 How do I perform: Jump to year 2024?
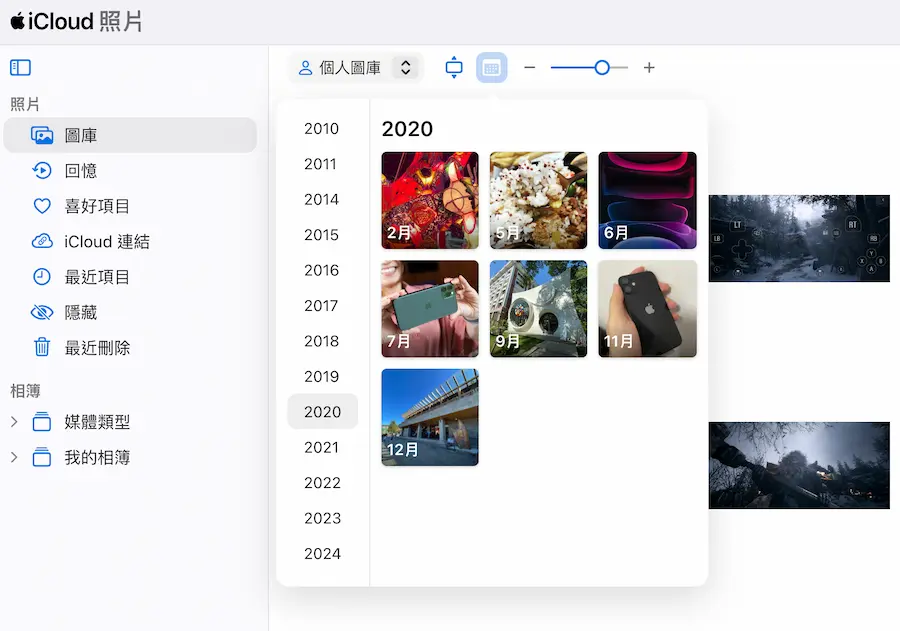tap(322, 553)
